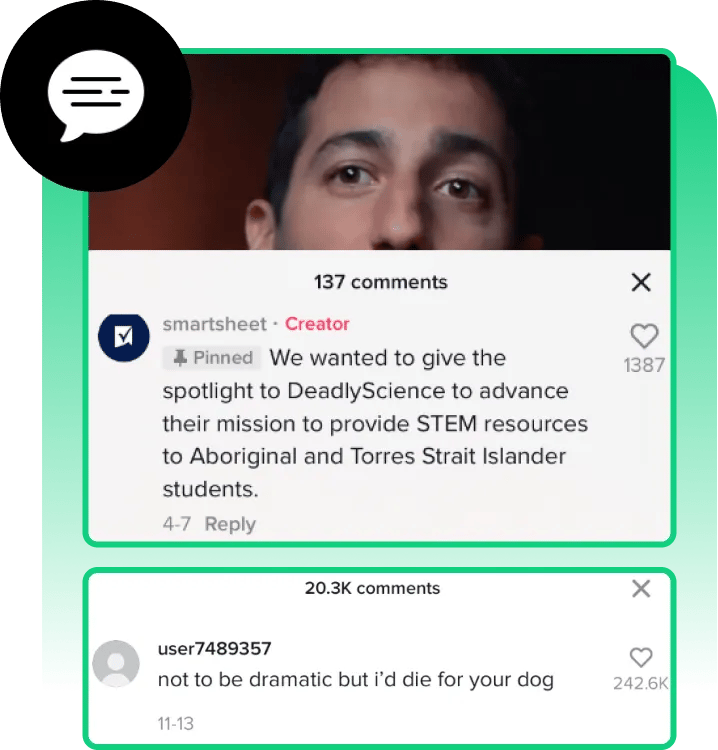718x750 pixels.
Task: Select the 20.3K comments header
Action: 372,588
